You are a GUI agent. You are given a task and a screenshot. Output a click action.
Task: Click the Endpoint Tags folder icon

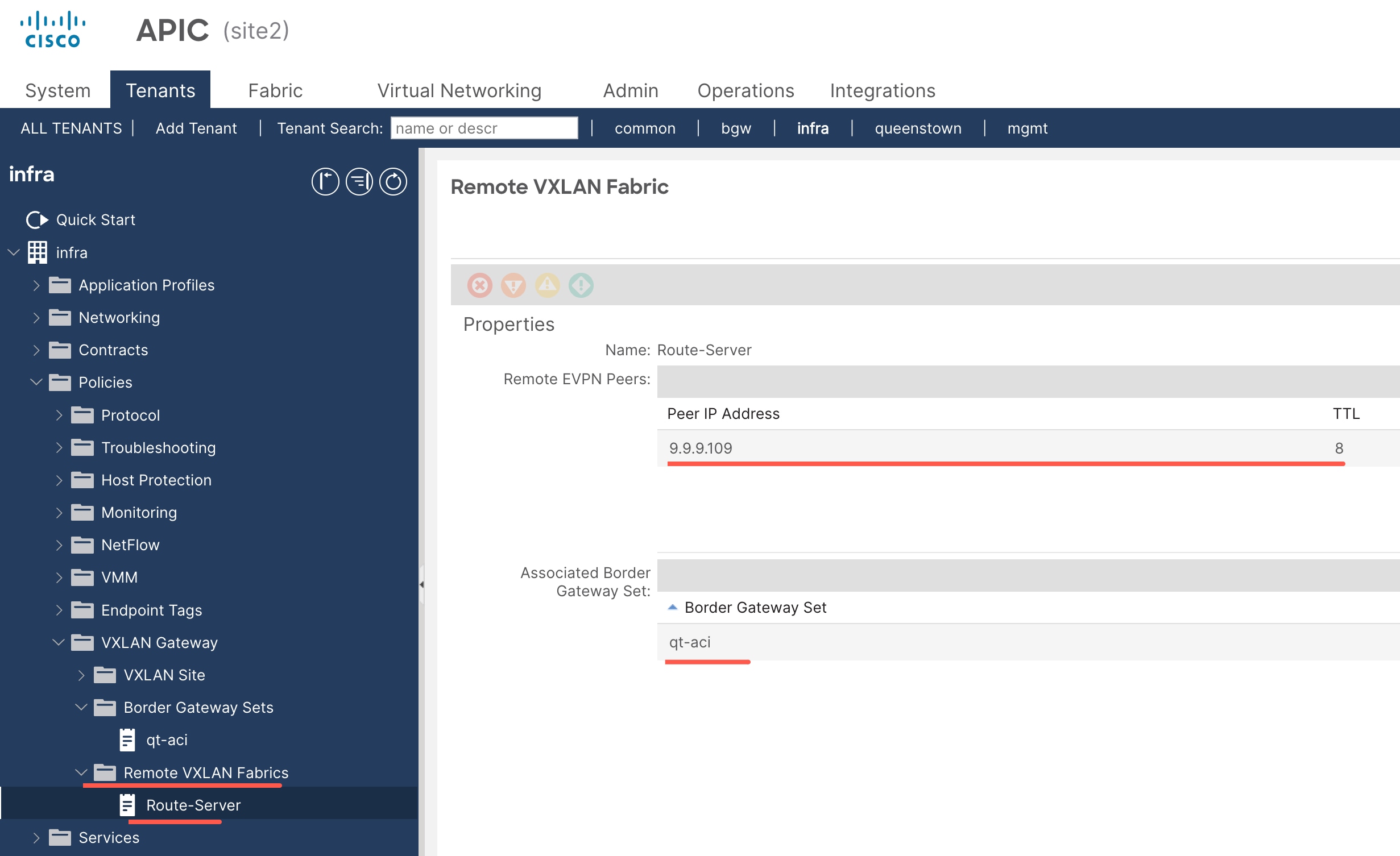pos(82,610)
